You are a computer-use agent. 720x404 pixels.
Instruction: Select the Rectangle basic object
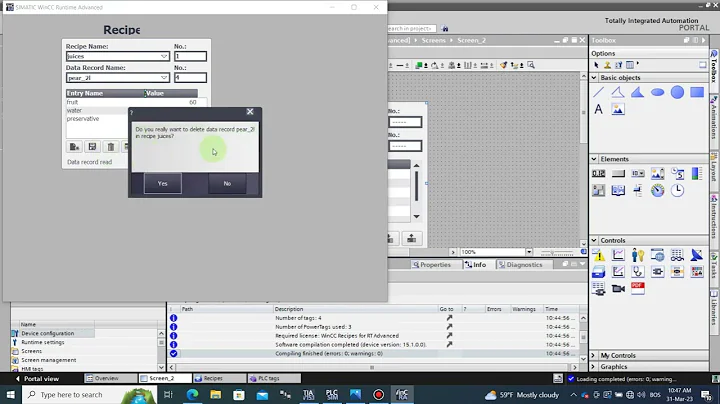pos(697,92)
